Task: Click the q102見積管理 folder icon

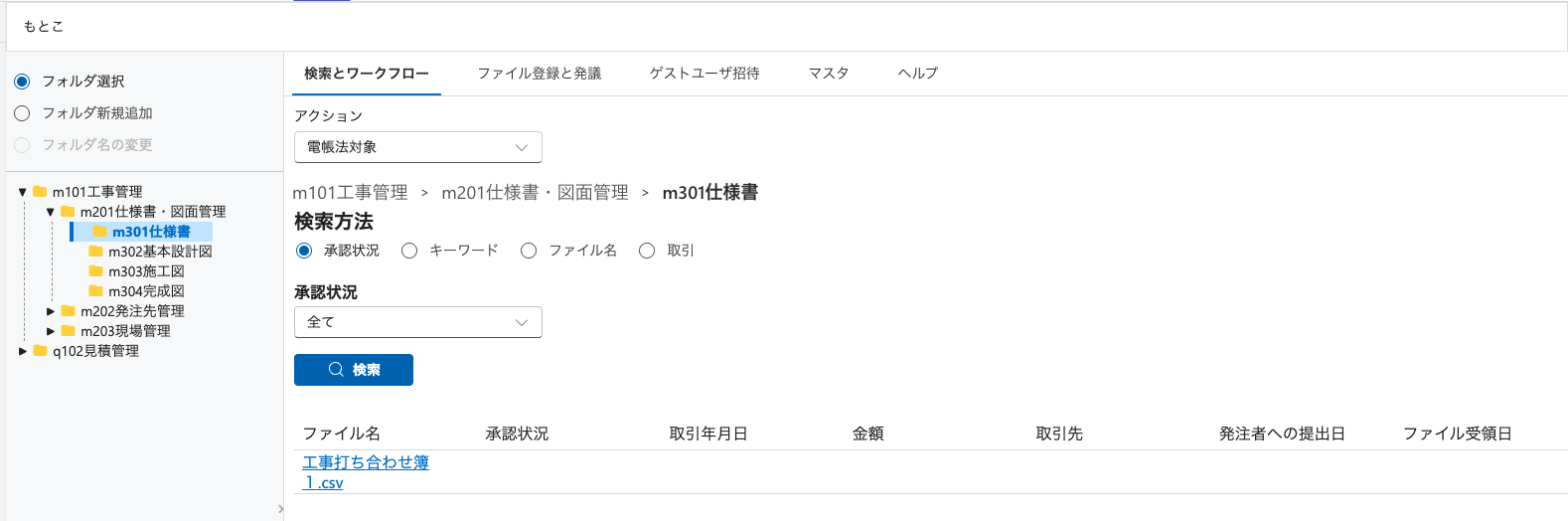Action: click(40, 350)
